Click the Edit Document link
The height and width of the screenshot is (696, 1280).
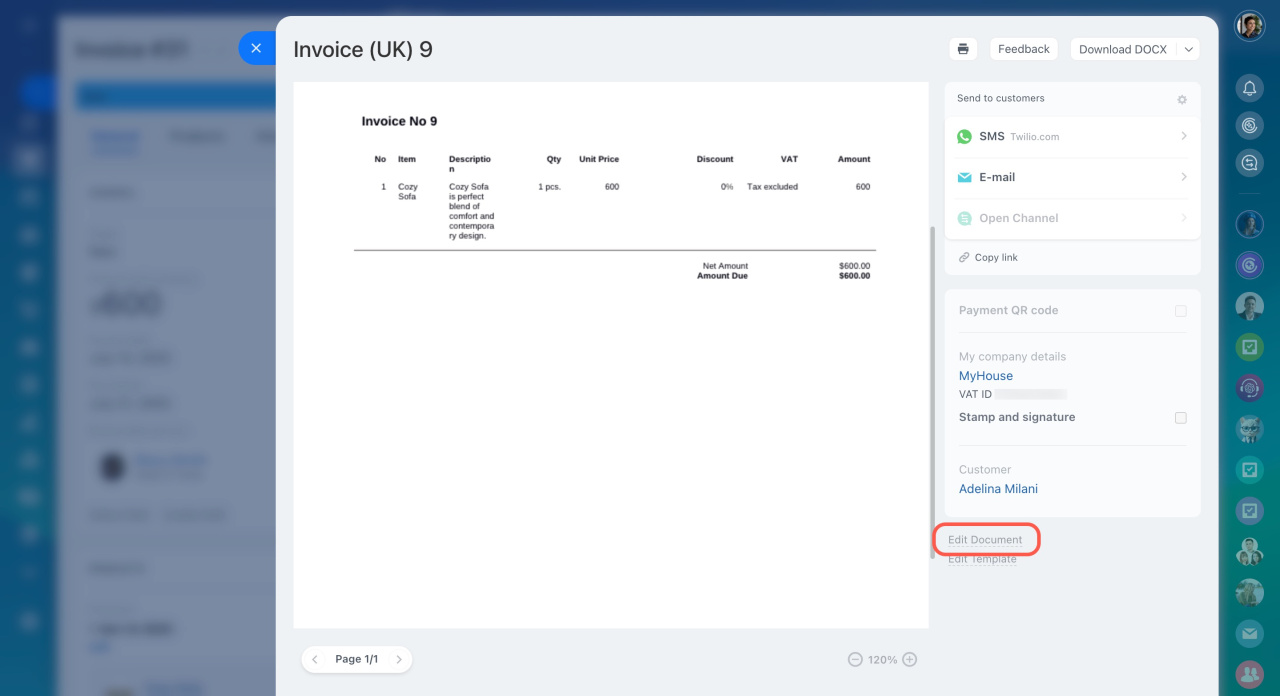click(x=985, y=540)
